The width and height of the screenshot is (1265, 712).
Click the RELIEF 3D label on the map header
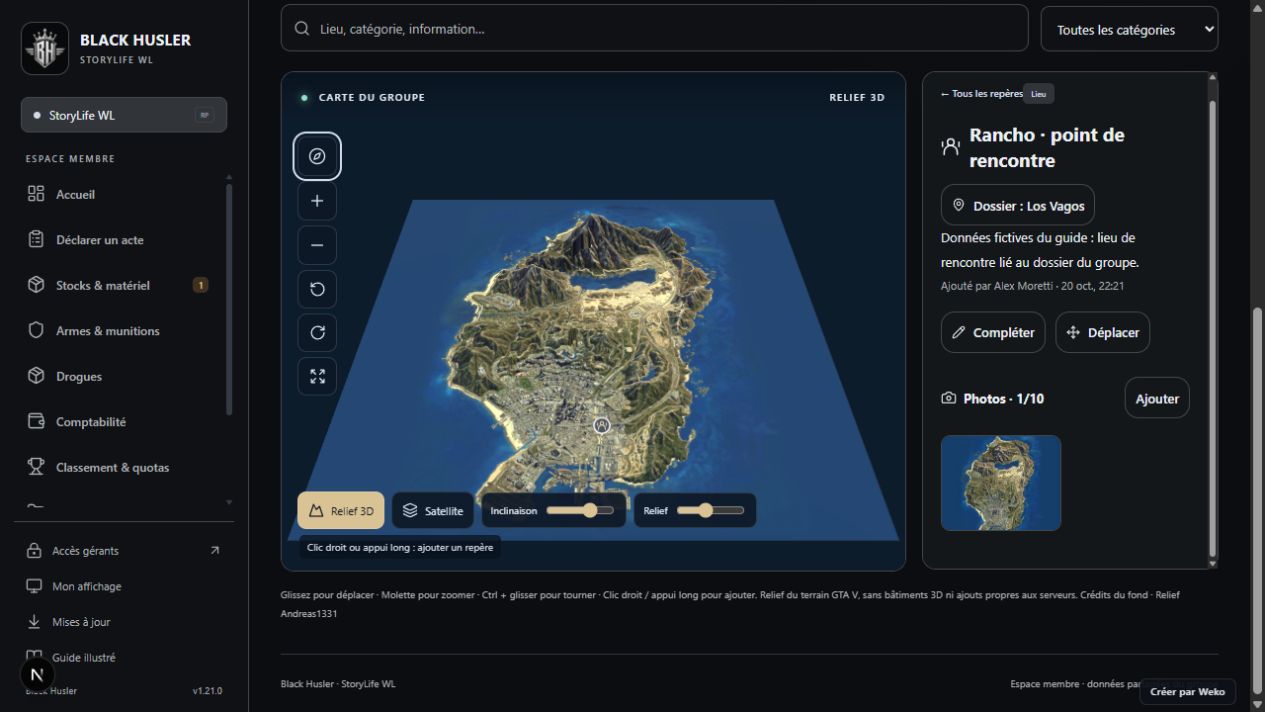click(857, 97)
